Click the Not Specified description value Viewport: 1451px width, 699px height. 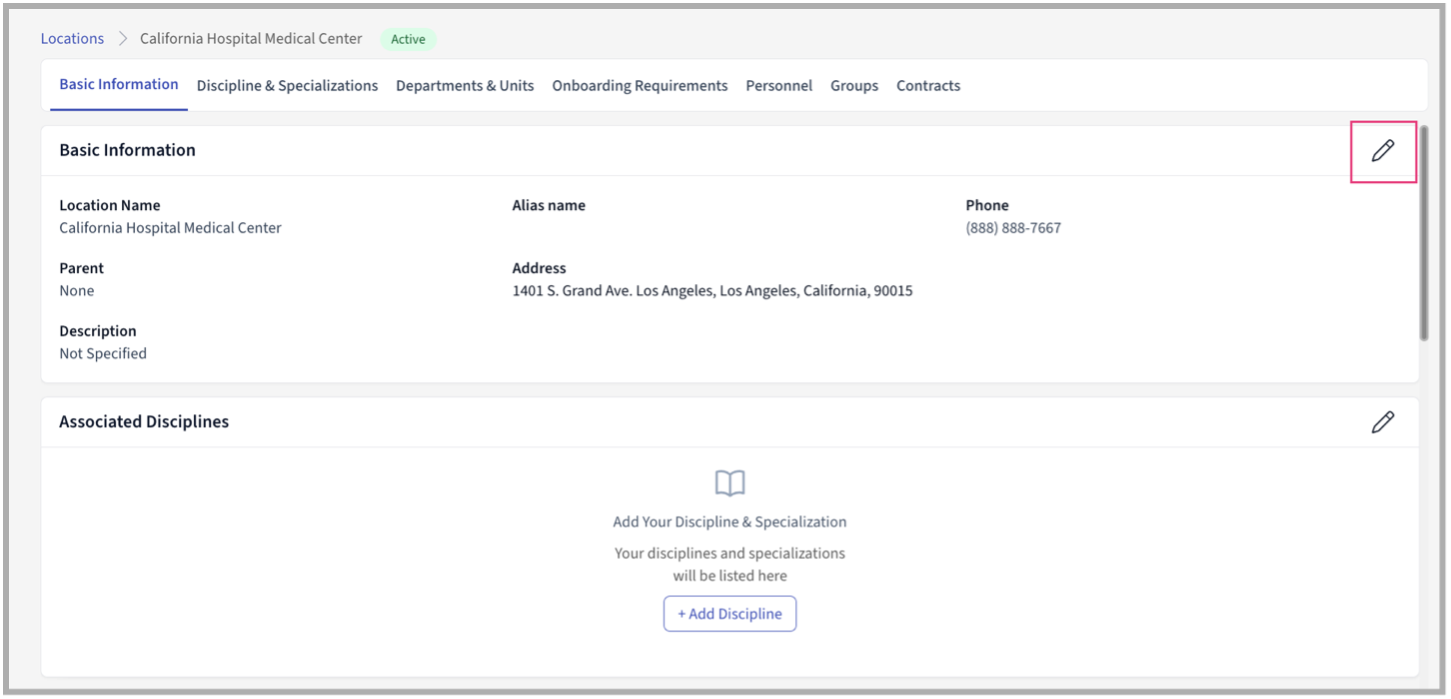(x=103, y=354)
